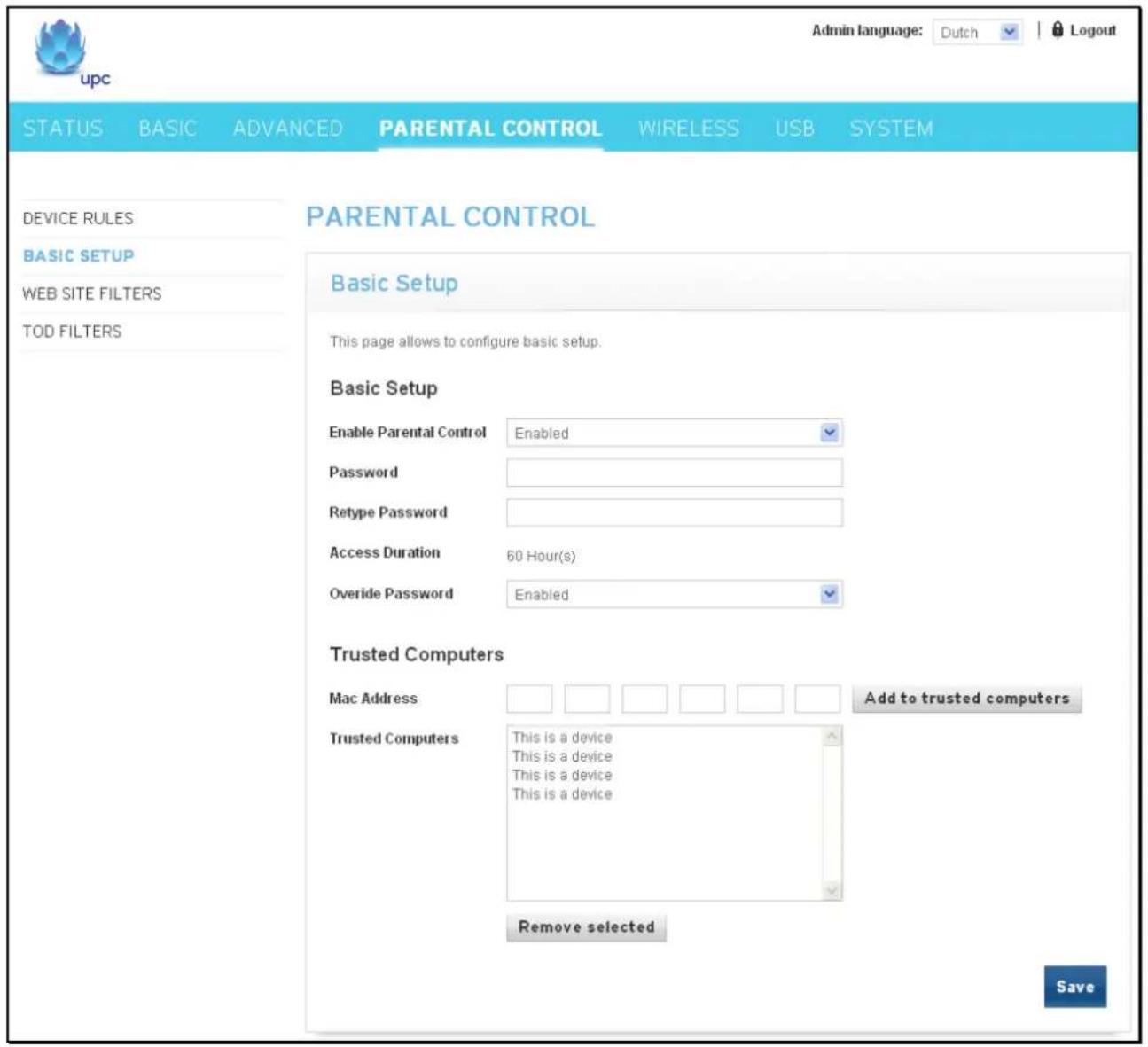Focus the Retype Password field
This screenshot has height=1047, width=1148.
coord(675,512)
